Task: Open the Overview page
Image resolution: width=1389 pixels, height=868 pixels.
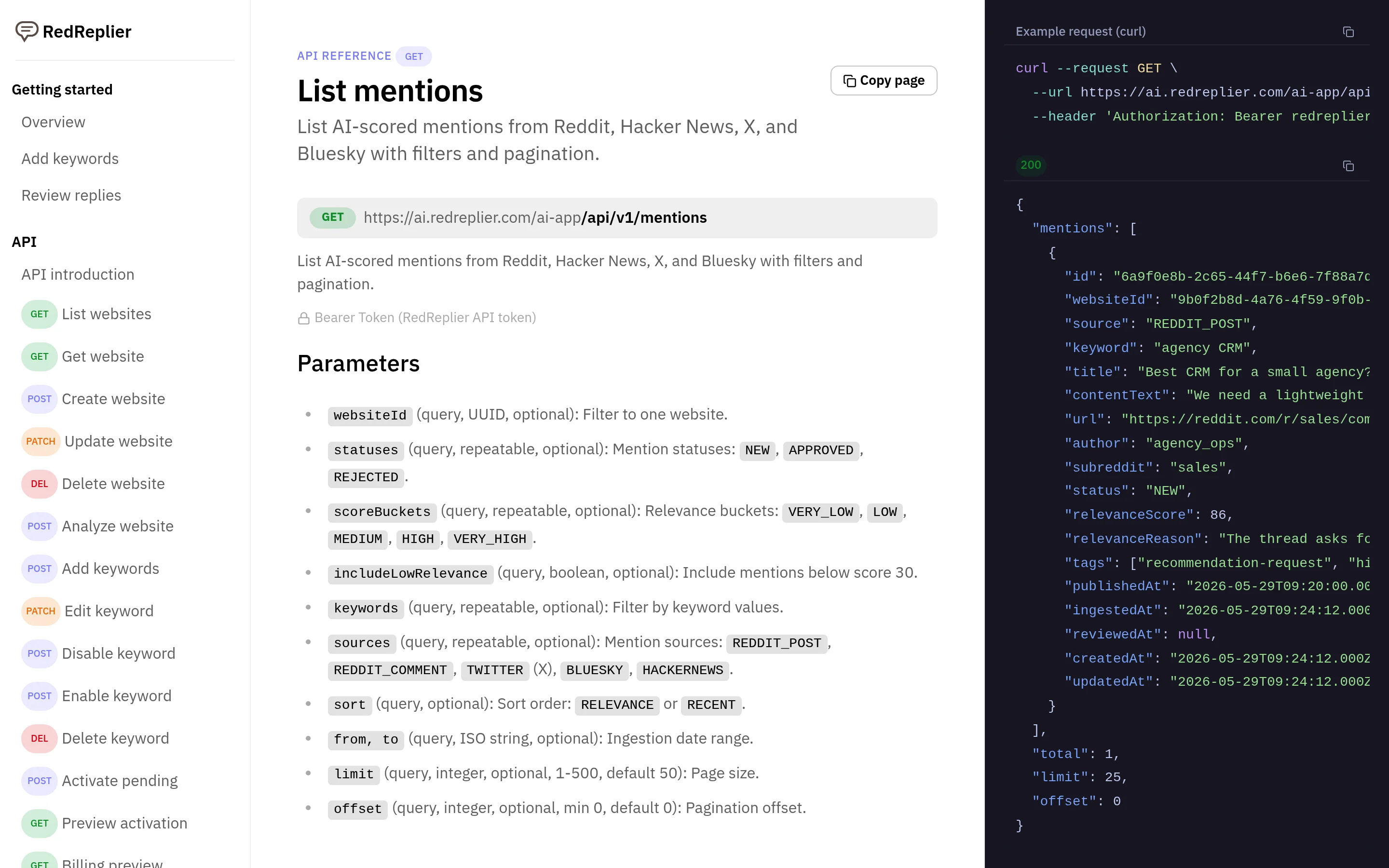Action: (53, 122)
